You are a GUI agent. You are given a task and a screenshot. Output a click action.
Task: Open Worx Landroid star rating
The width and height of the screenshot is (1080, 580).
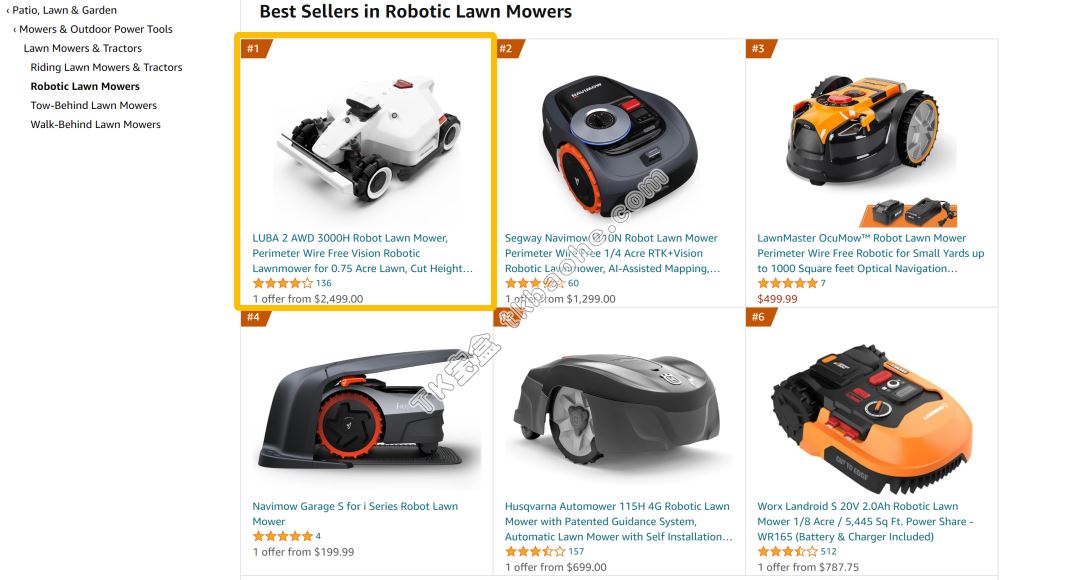point(787,551)
